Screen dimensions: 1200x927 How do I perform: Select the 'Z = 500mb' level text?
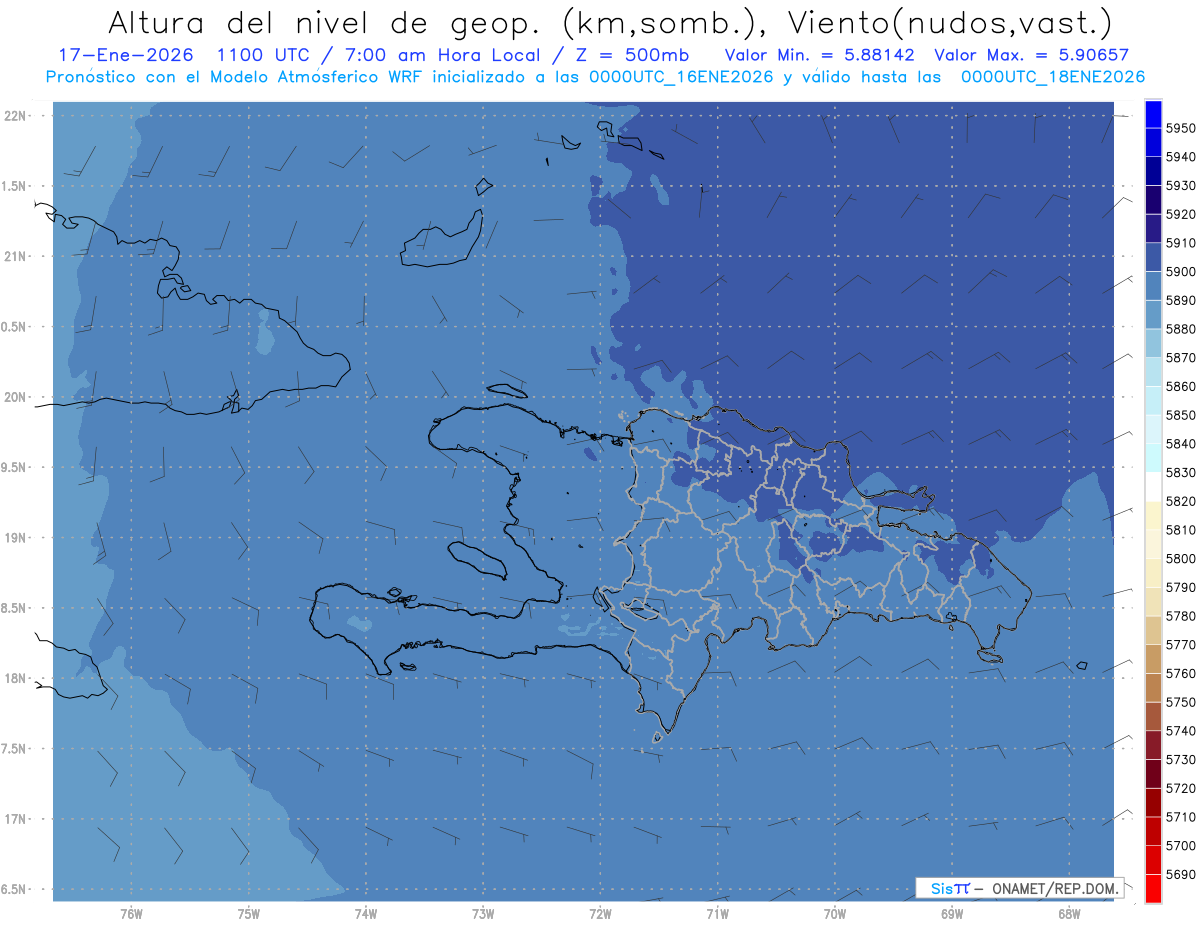pos(632,55)
